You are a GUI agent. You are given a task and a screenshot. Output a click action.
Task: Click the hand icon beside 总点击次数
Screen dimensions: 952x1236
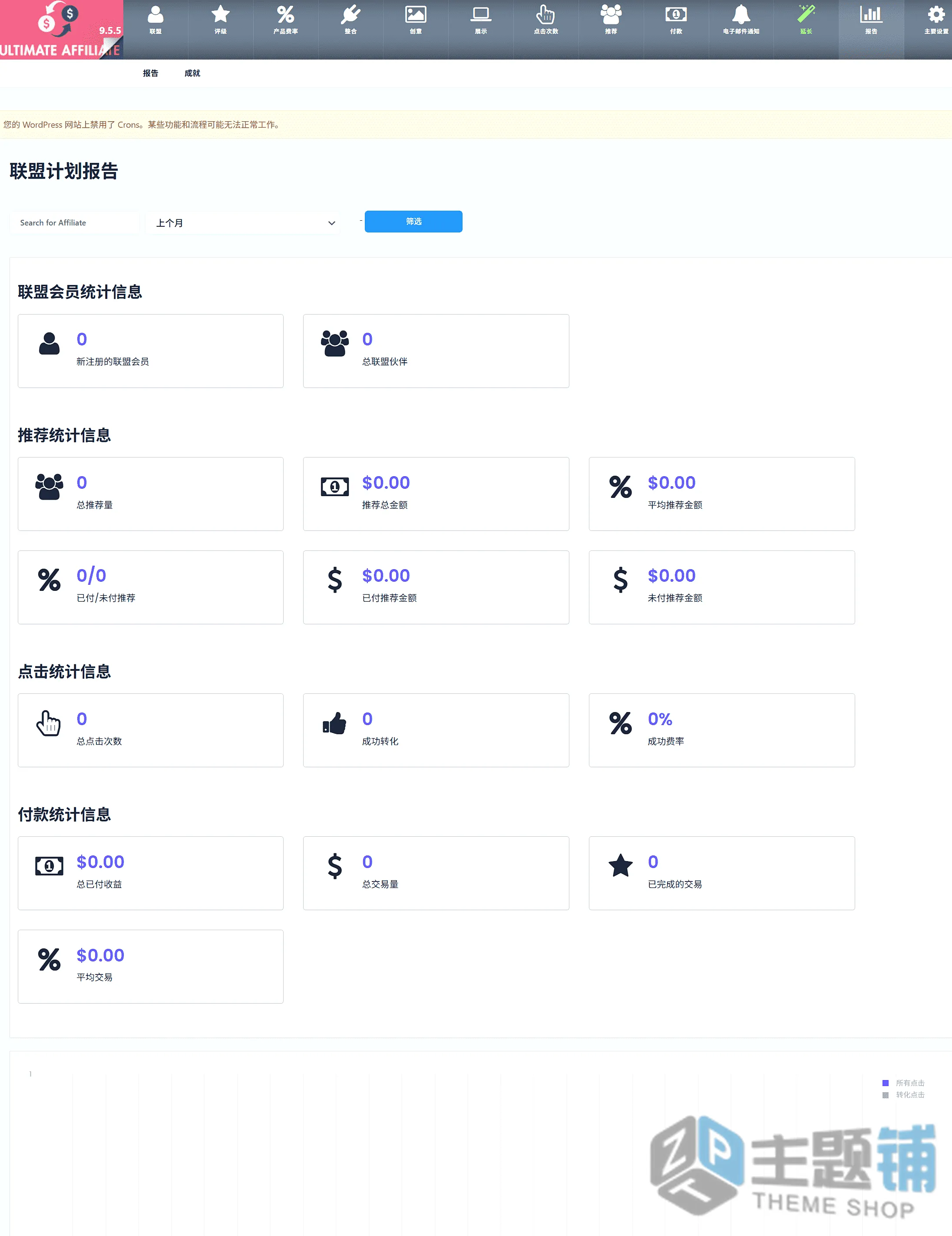[49, 722]
